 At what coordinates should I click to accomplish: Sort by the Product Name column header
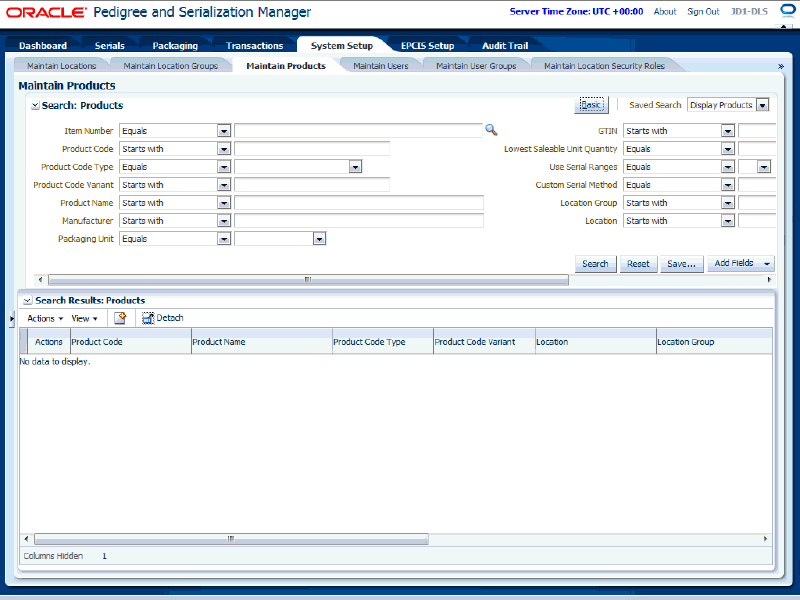click(262, 342)
